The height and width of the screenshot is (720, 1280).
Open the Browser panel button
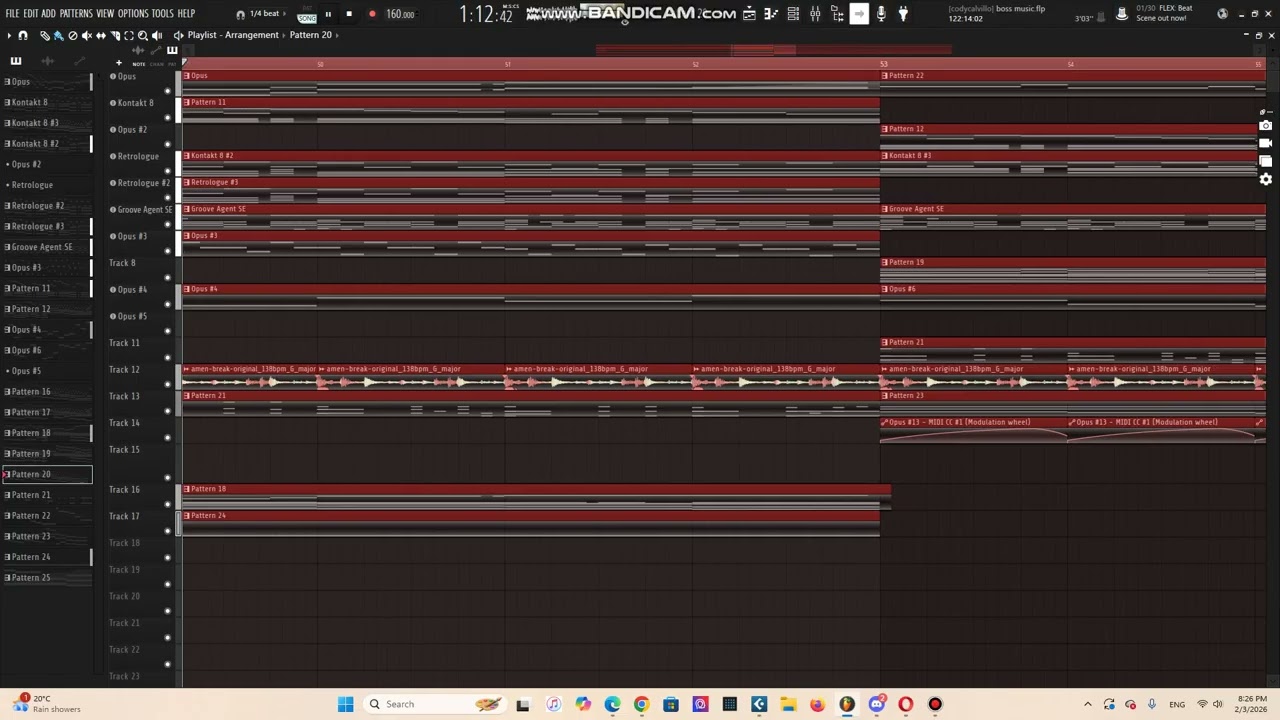tap(837, 14)
